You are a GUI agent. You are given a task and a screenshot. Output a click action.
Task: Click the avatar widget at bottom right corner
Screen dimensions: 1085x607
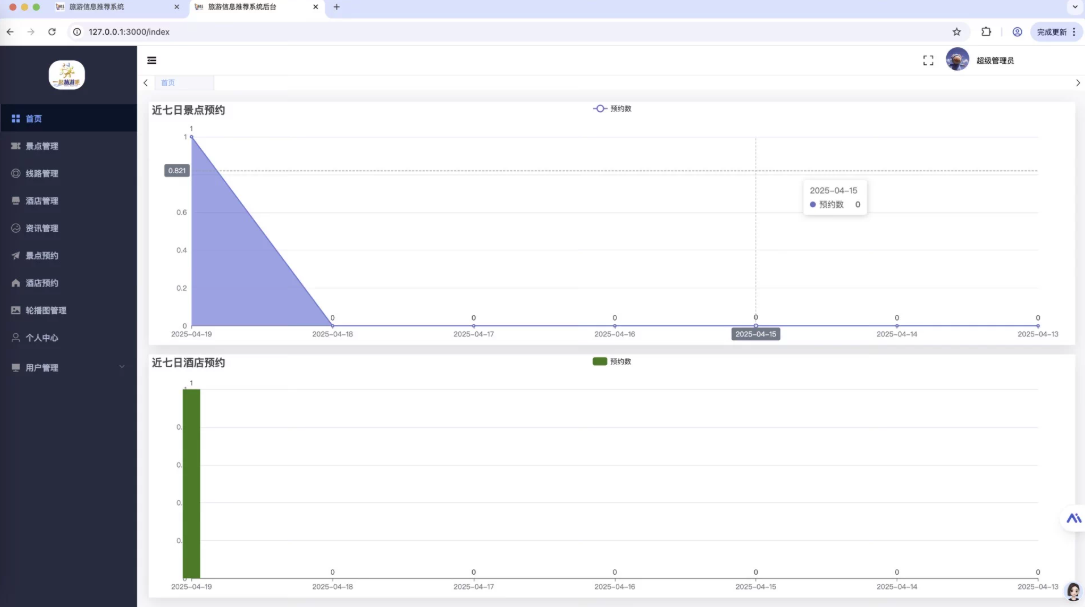[x=1074, y=592]
